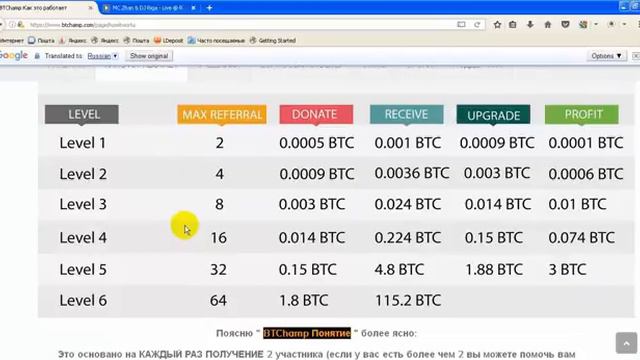Click the scroll-to-top arrow button on the page
This screenshot has width=640, height=360.
pyautogui.click(x=626, y=342)
